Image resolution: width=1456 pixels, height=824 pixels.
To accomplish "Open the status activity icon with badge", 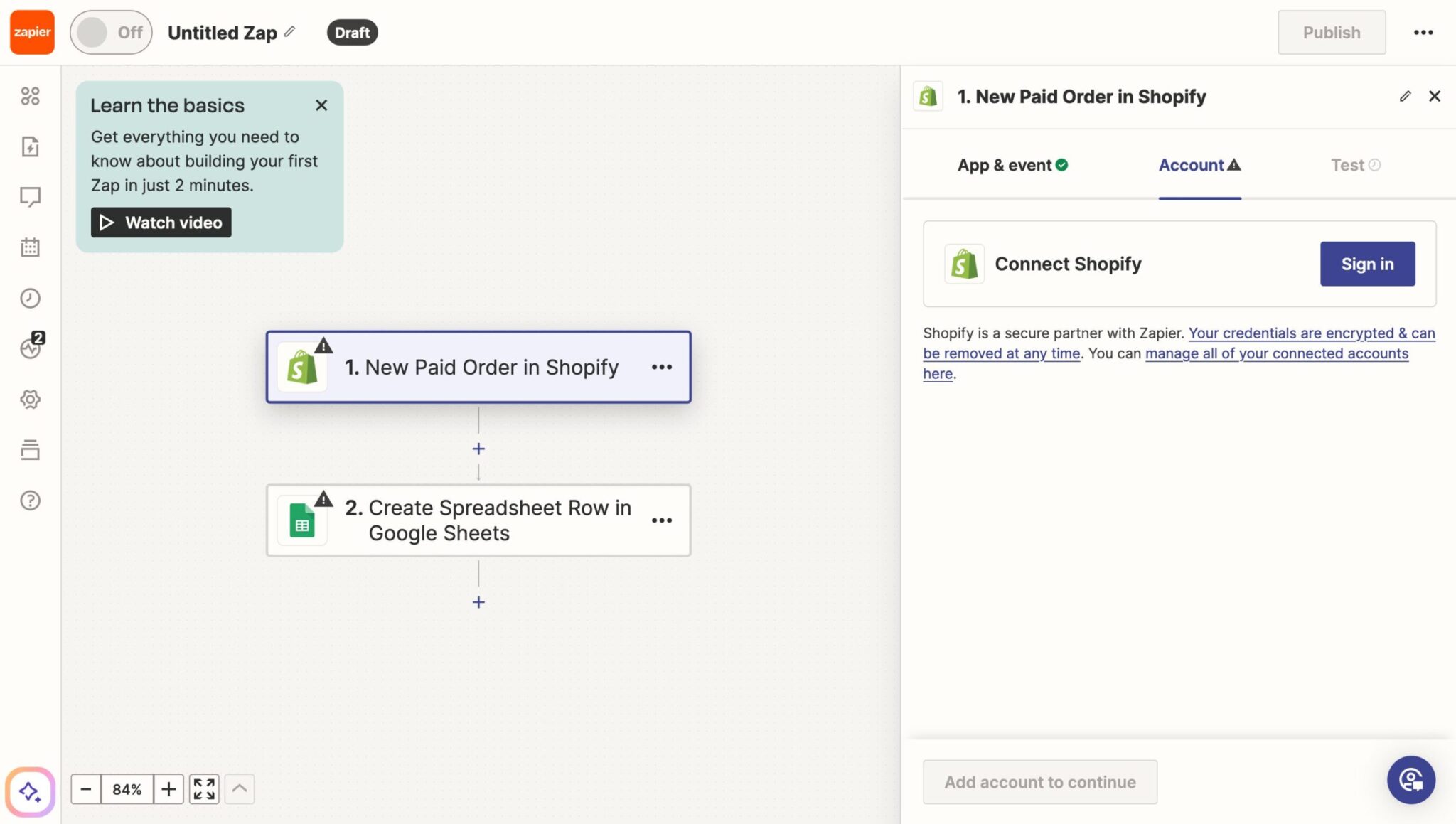I will (x=31, y=347).
